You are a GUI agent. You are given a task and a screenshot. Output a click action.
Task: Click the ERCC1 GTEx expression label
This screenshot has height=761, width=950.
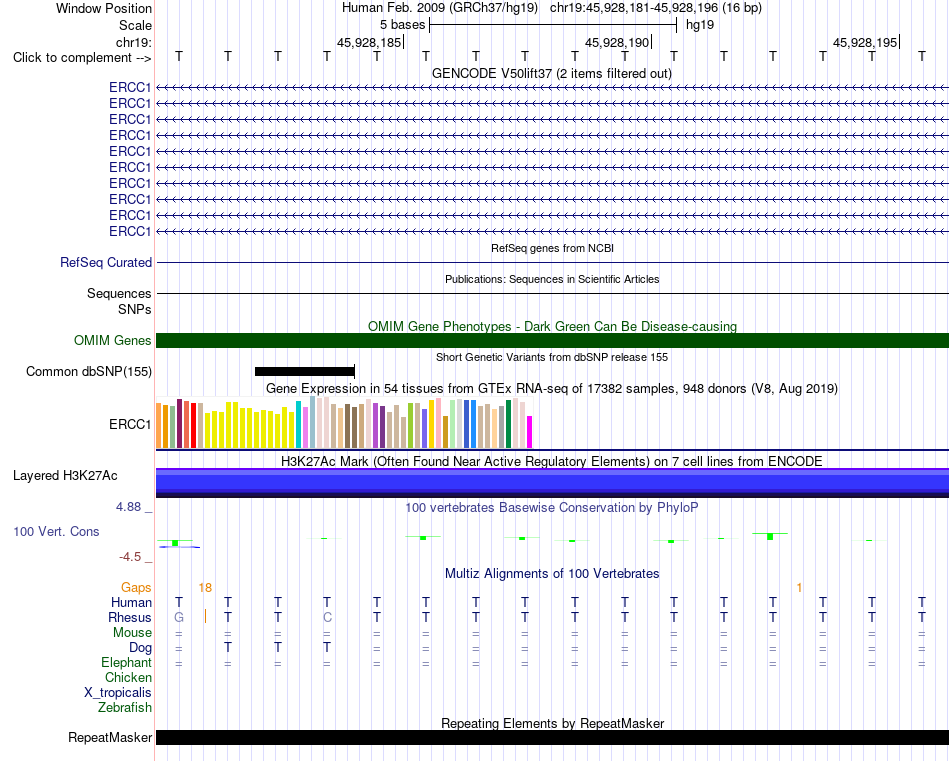coord(130,424)
